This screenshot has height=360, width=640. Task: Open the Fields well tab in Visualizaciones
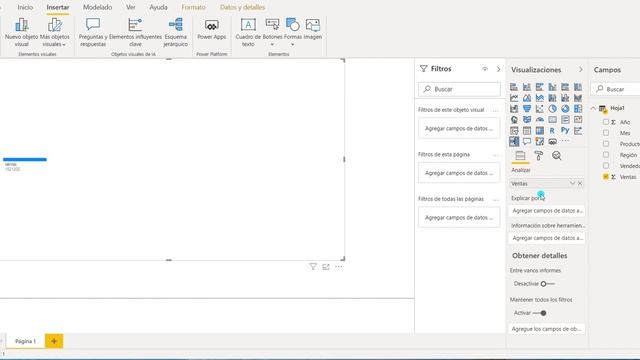(520, 156)
